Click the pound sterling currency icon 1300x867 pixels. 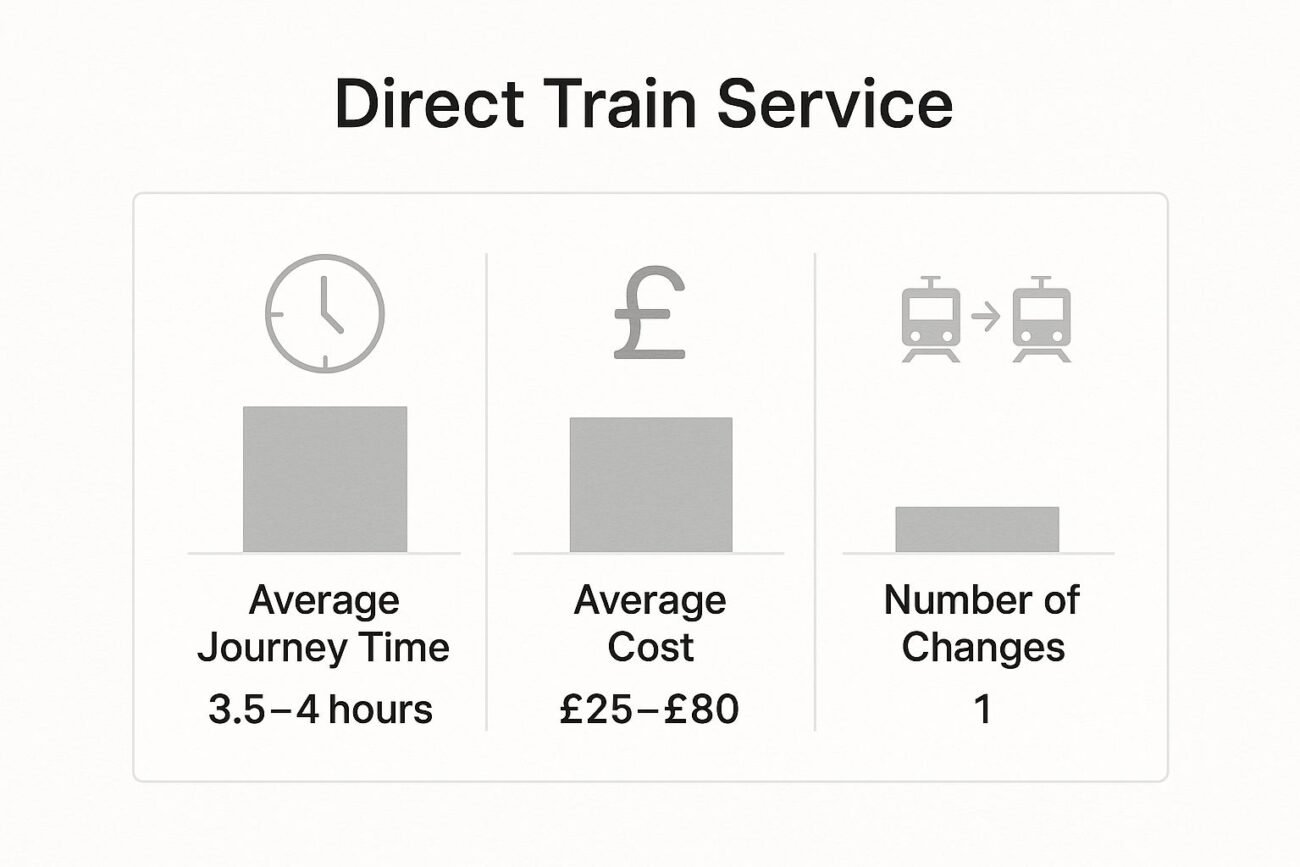650,312
